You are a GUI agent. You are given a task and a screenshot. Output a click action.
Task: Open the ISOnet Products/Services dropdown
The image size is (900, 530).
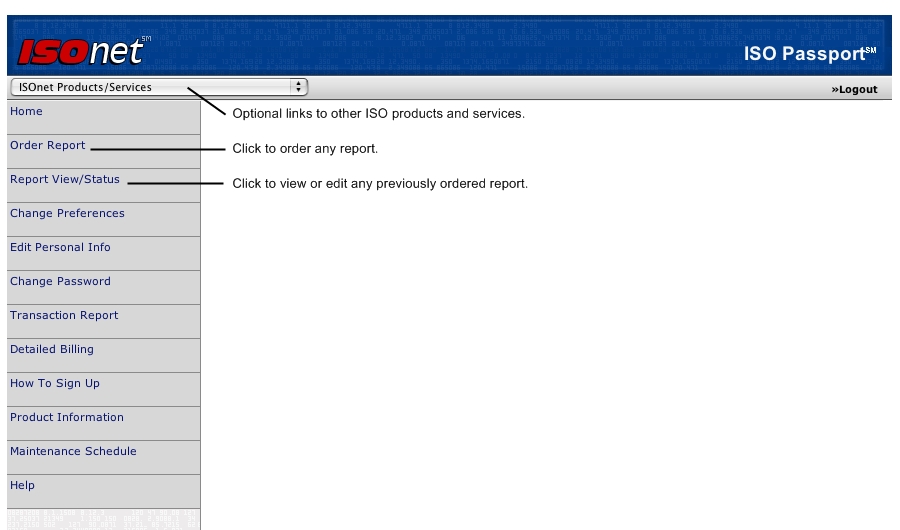tap(159, 87)
